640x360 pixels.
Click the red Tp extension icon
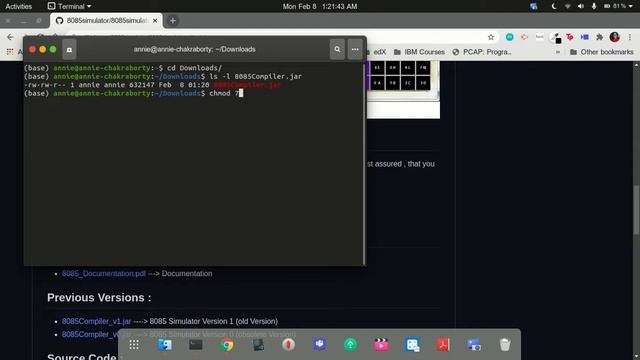[x=570, y=37]
